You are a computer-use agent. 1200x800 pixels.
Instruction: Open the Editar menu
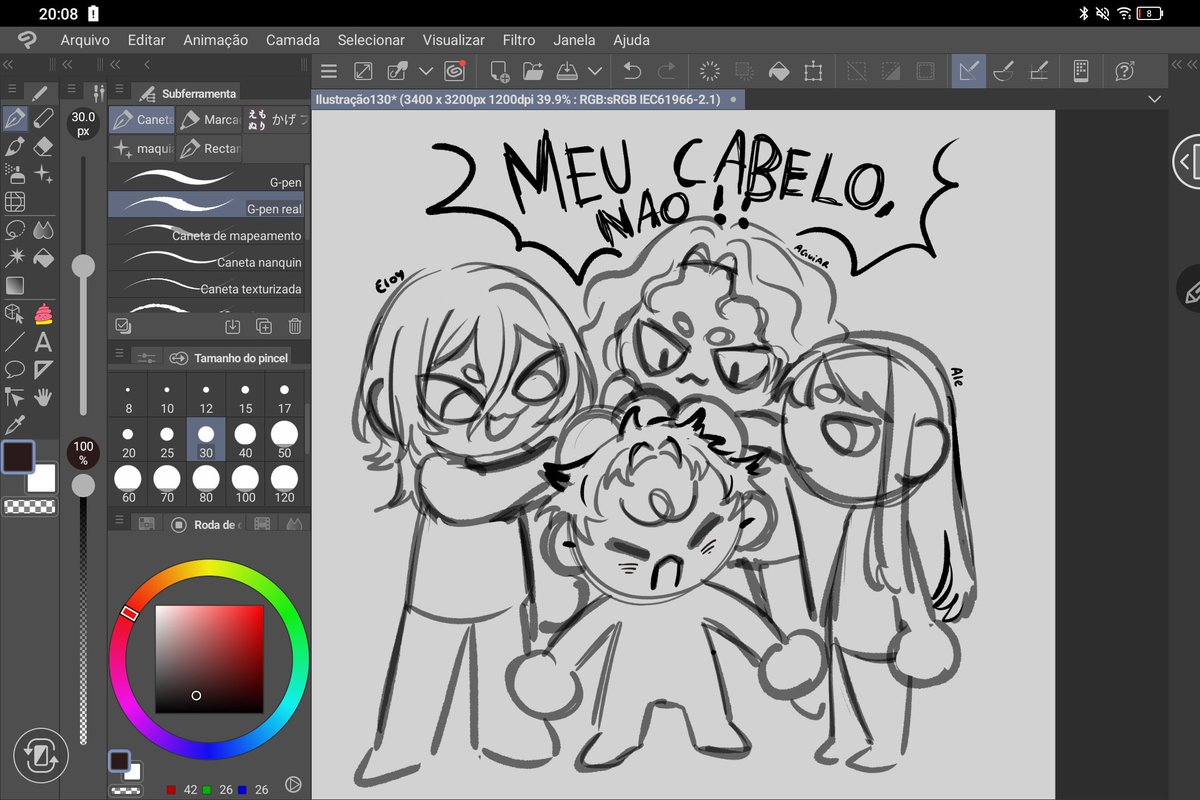pyautogui.click(x=147, y=40)
